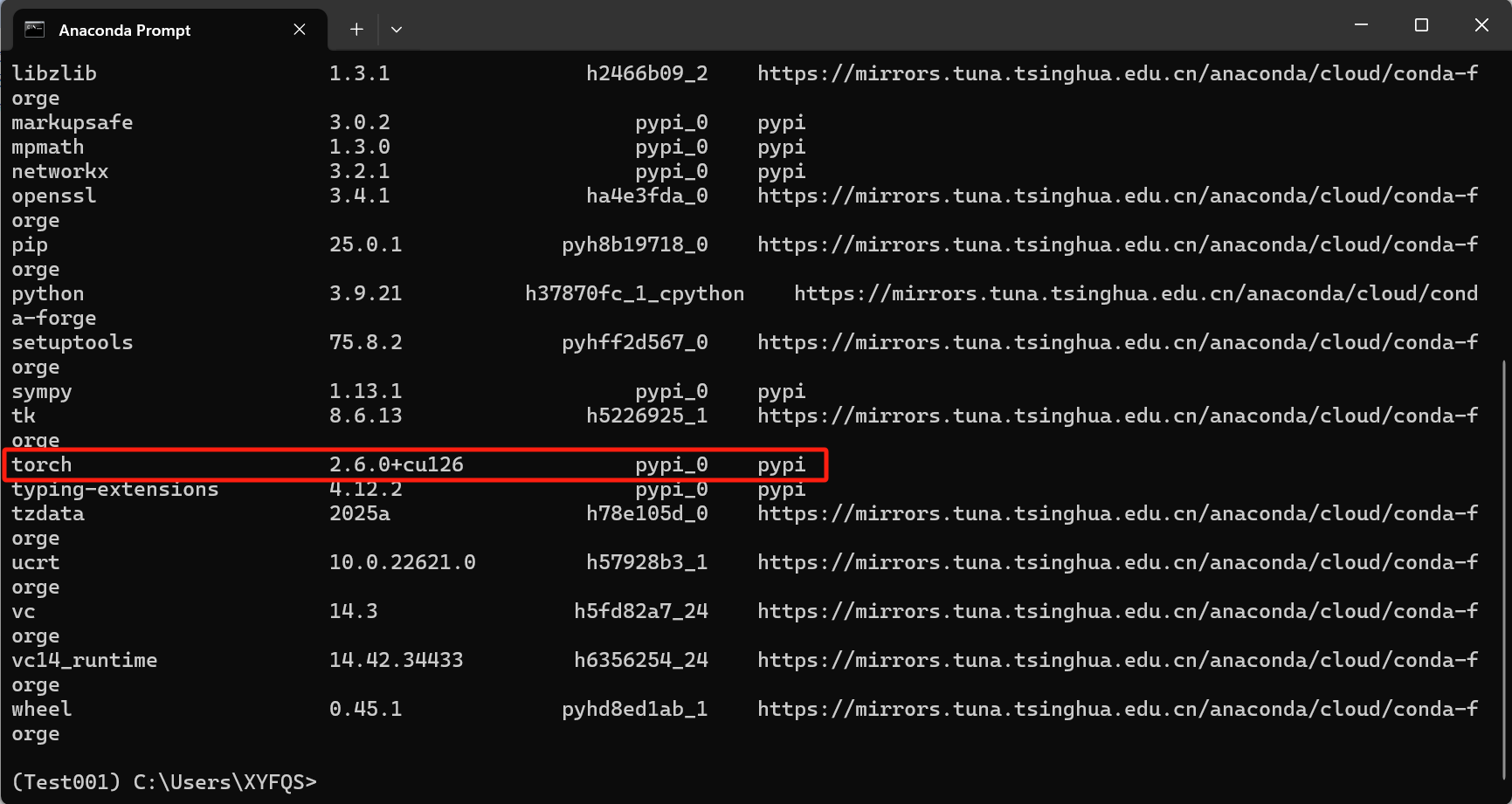Click networkx version 3.2.1
Viewport: 1512px width, 804px height.
(360, 171)
